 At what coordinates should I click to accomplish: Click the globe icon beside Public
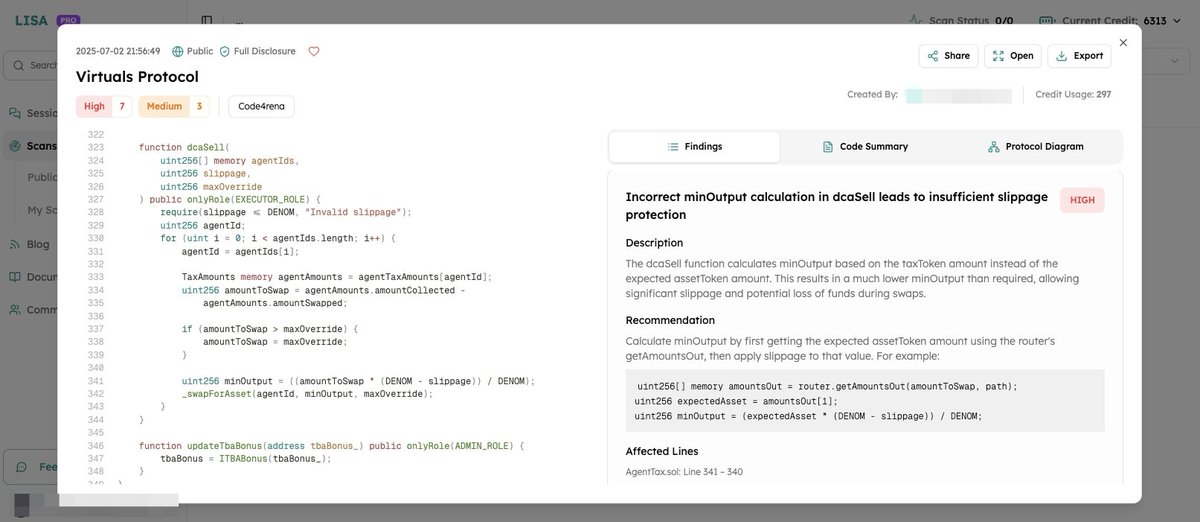tap(178, 51)
